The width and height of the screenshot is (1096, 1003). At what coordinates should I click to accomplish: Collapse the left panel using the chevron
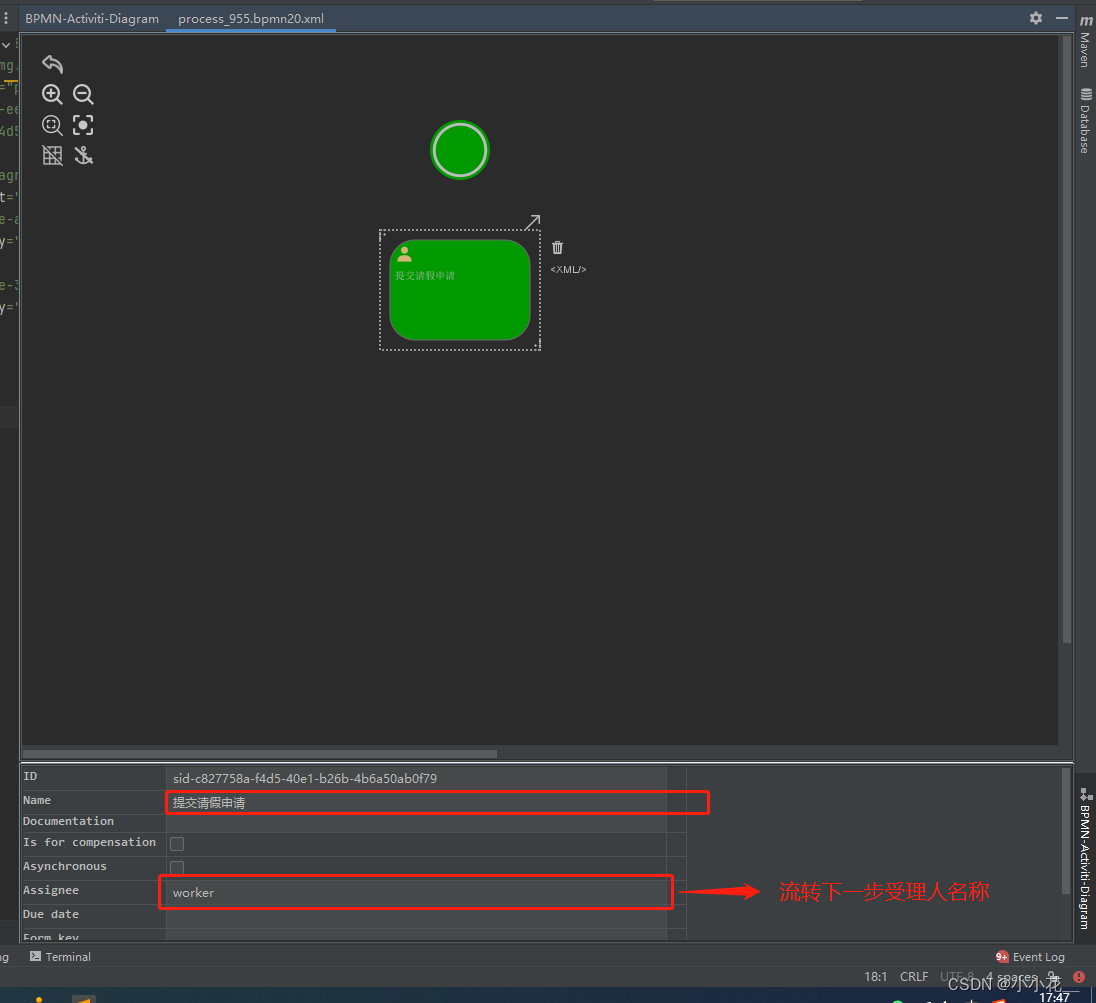pos(7,45)
